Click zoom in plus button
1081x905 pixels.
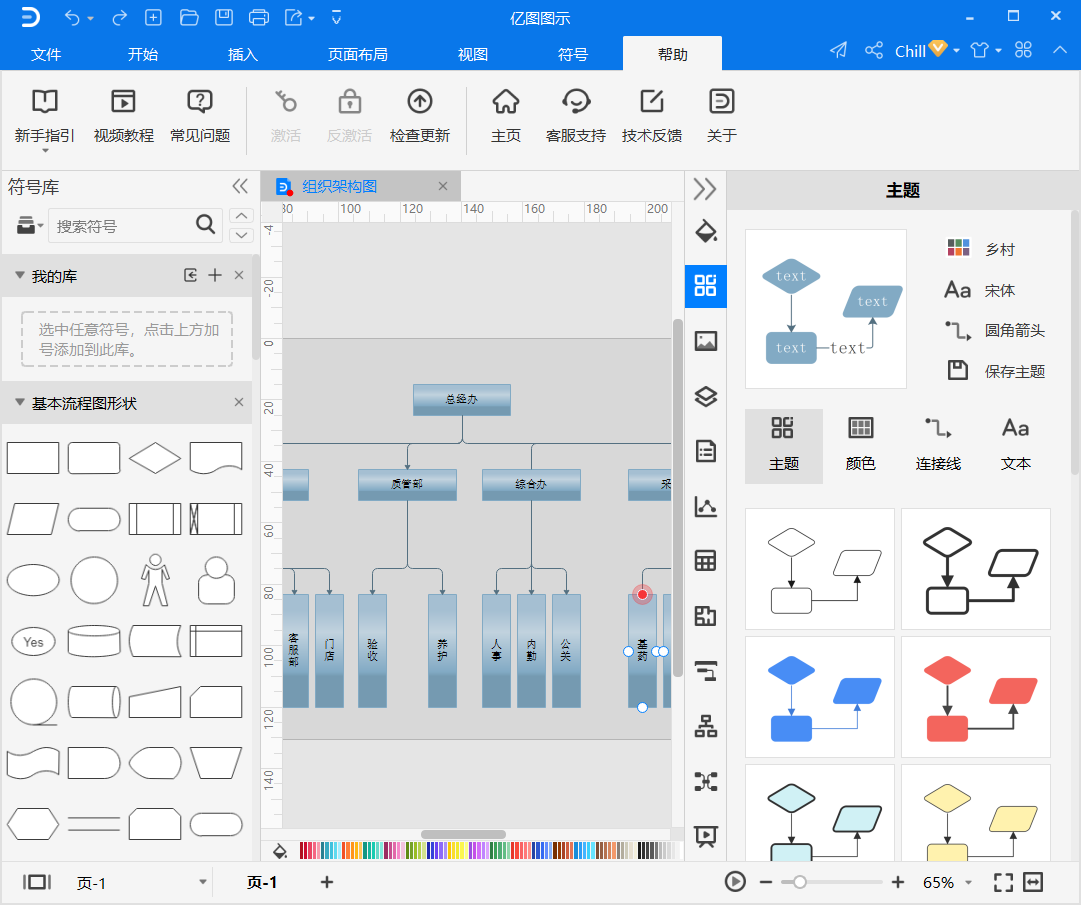[898, 882]
